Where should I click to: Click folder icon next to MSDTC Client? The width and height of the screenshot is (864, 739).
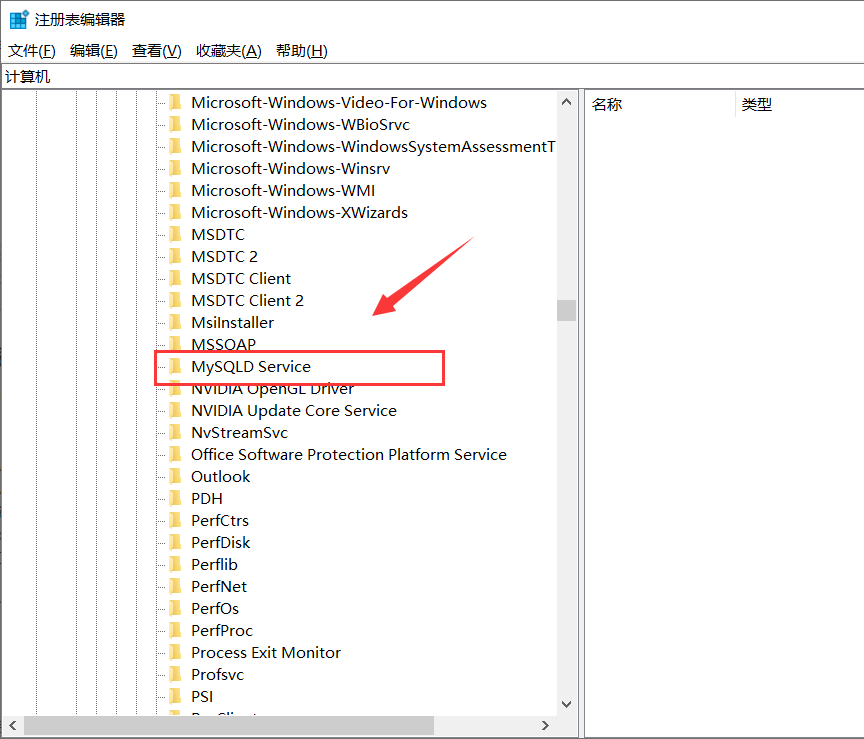click(175, 279)
